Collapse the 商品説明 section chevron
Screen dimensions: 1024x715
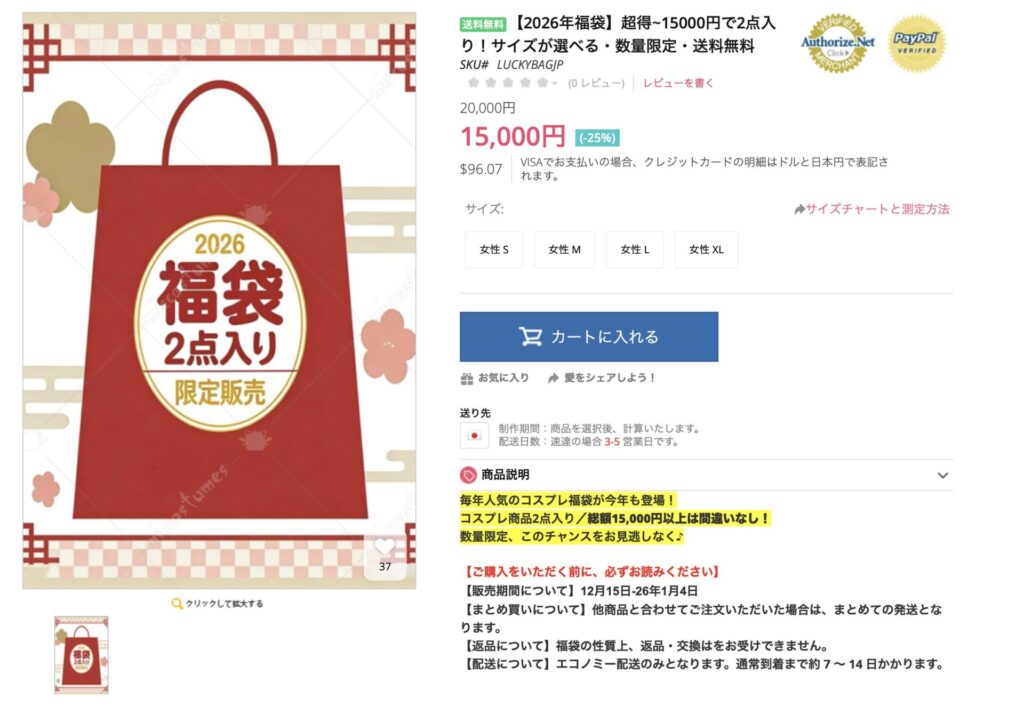[942, 475]
